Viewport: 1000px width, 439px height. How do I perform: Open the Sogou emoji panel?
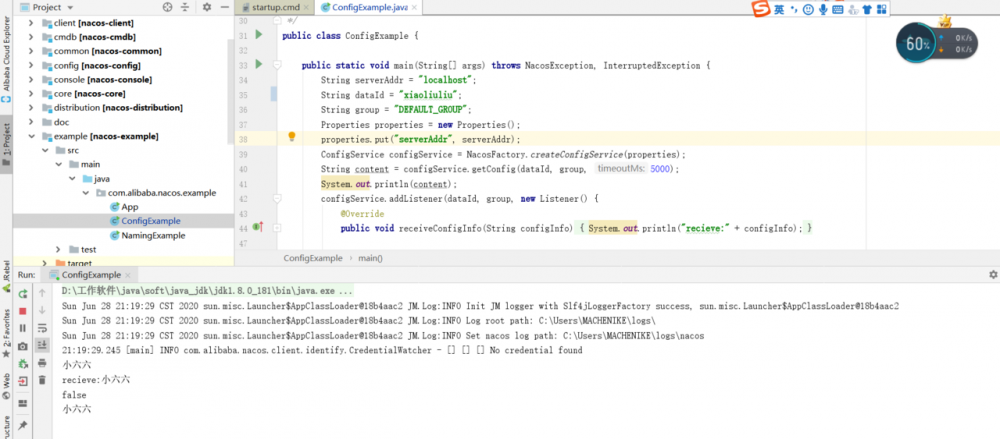tap(808, 10)
